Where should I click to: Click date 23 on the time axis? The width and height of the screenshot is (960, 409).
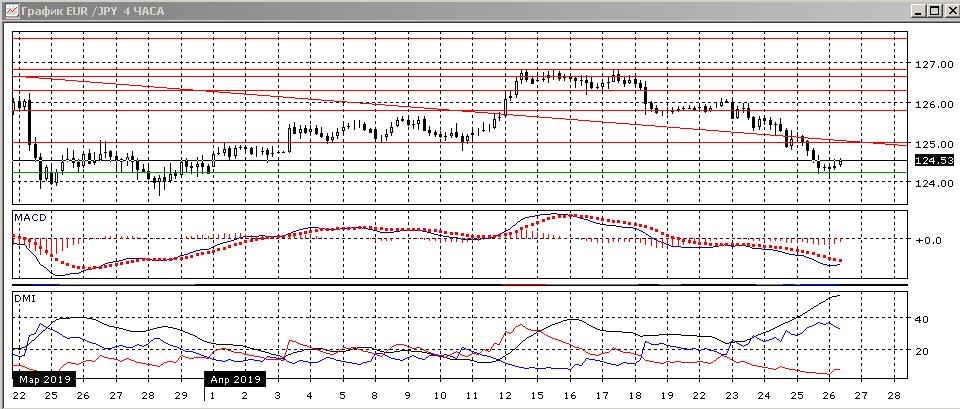(732, 396)
